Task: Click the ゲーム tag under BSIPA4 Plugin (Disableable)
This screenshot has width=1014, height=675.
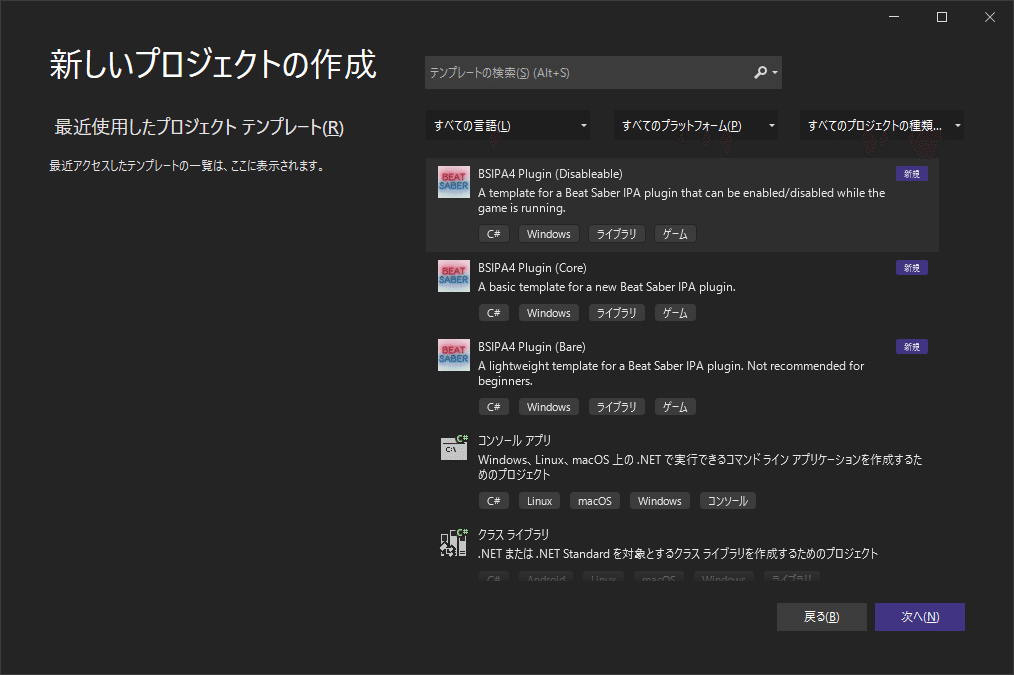Action: (675, 233)
